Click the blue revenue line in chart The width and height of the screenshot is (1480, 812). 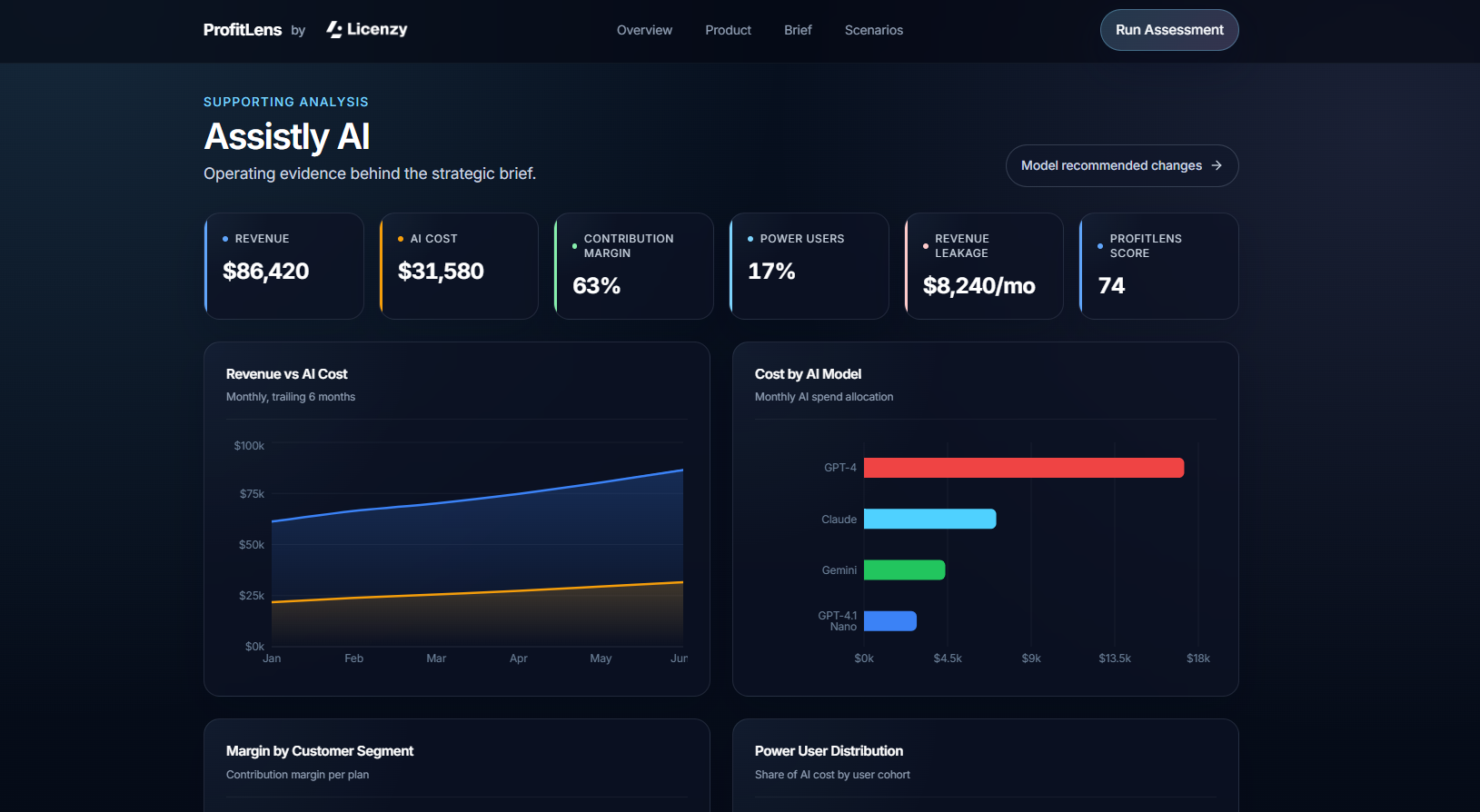point(477,500)
